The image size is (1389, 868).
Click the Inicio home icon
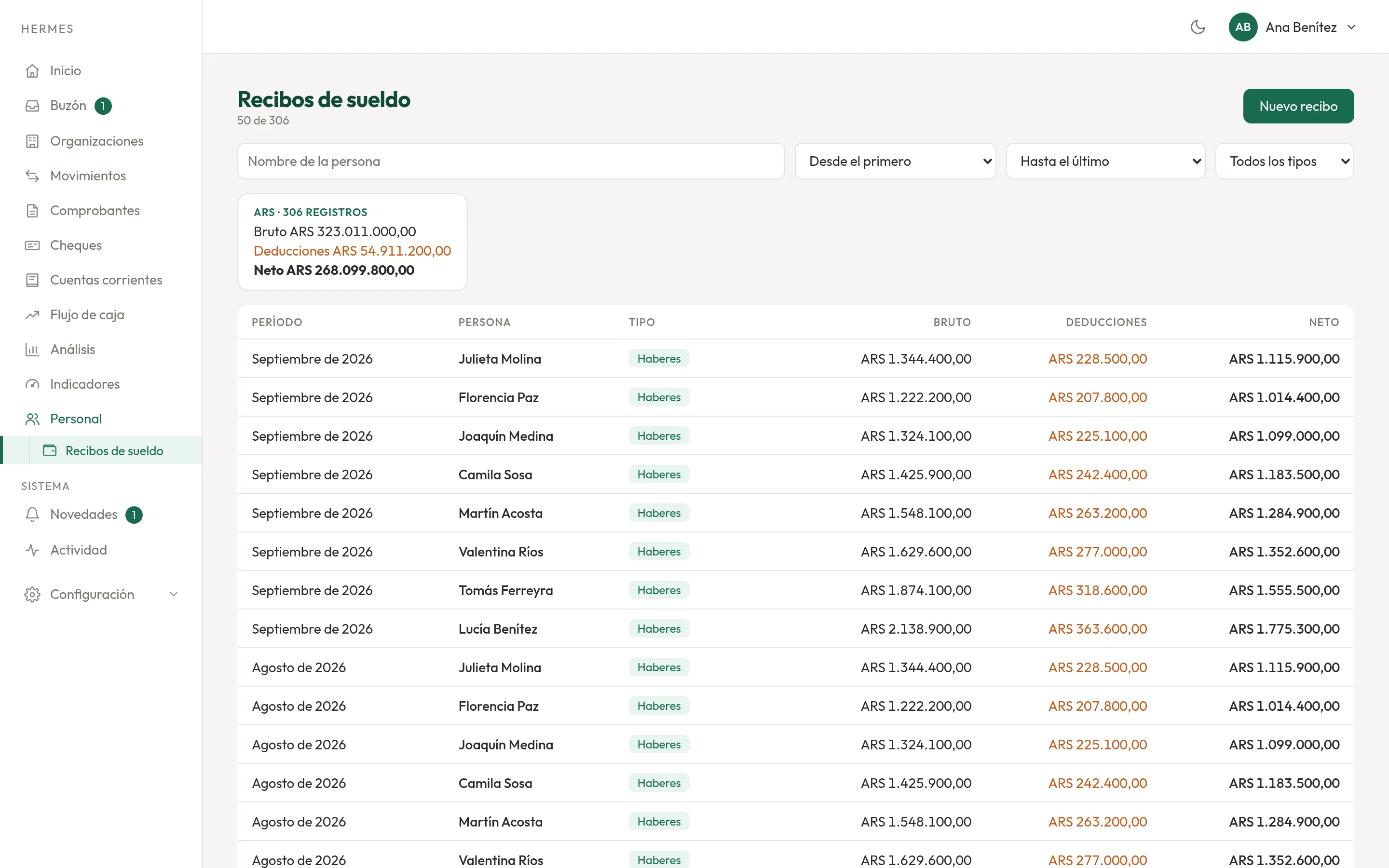pos(32,70)
